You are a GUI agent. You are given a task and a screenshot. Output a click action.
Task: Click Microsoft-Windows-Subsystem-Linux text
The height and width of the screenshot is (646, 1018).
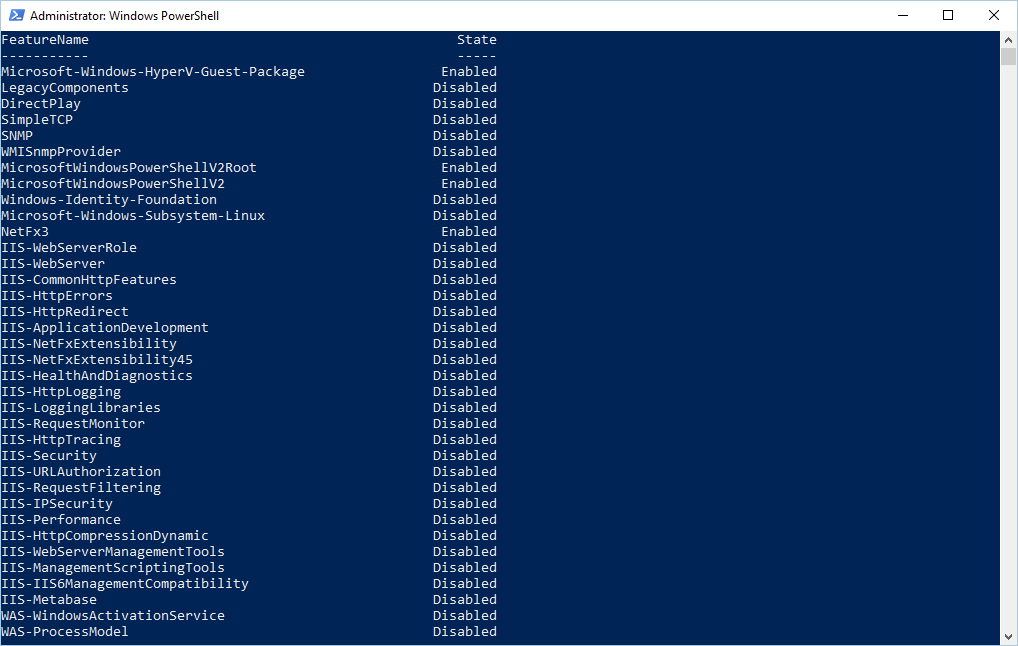point(133,216)
